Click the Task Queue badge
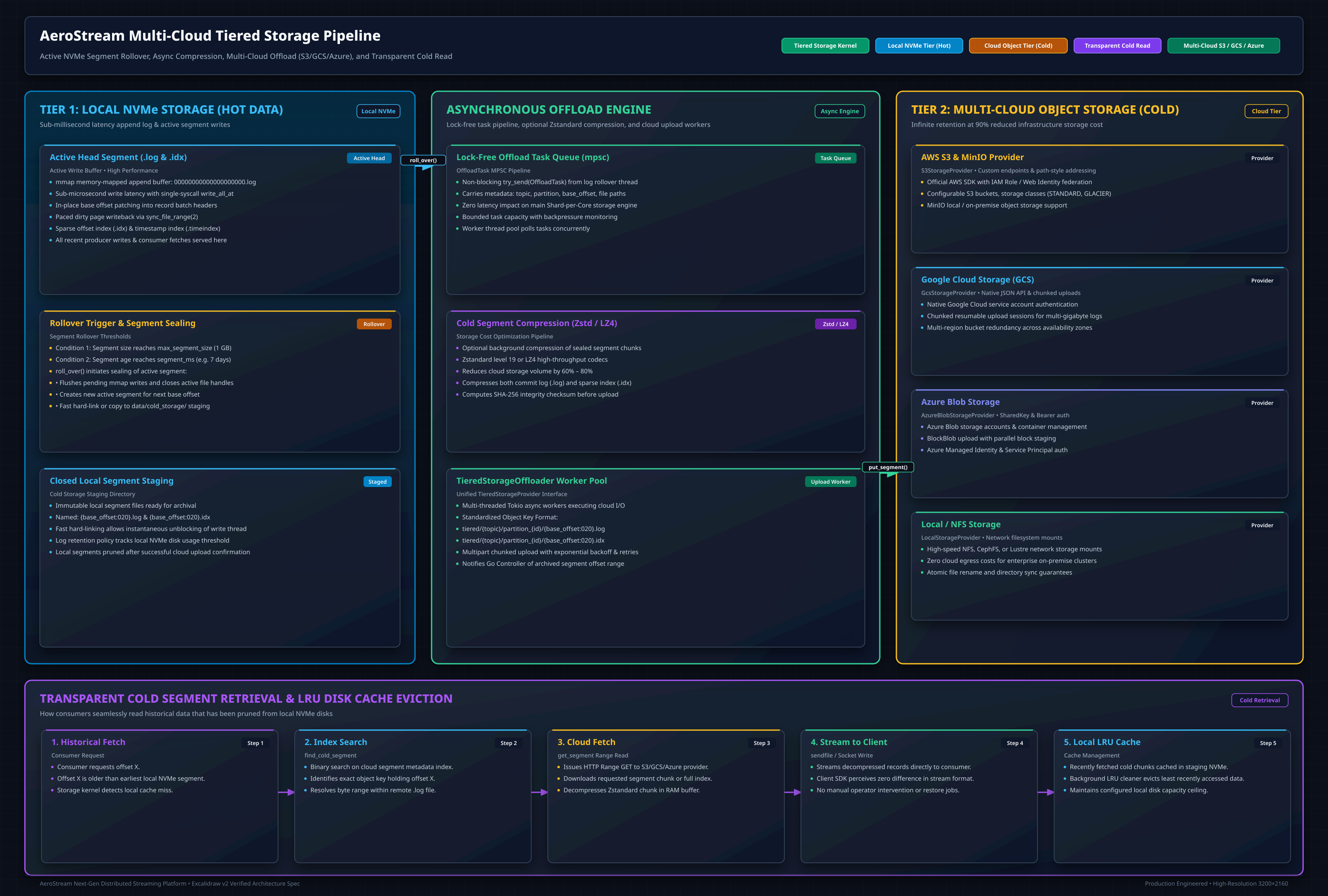 pyautogui.click(x=835, y=158)
